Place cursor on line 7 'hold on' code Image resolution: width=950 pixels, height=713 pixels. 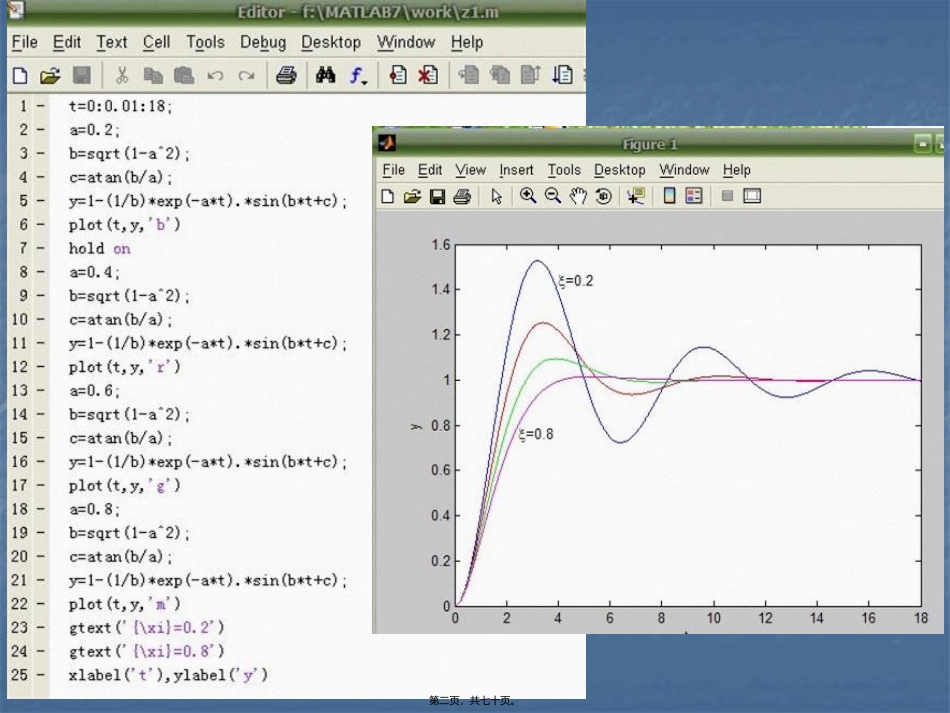point(99,248)
